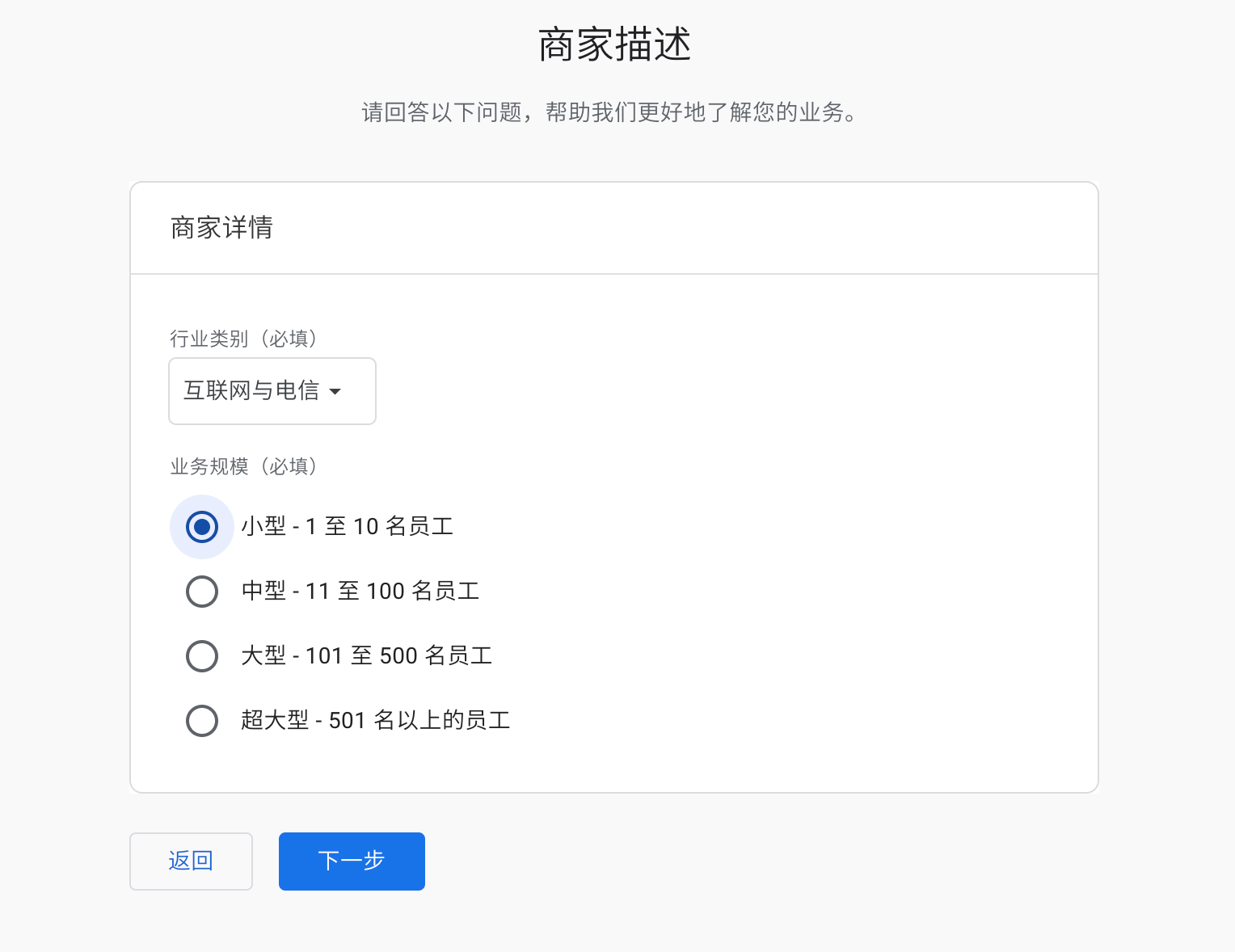Click the 商家详情 card header
The image size is (1235, 952).
pyautogui.click(x=221, y=228)
